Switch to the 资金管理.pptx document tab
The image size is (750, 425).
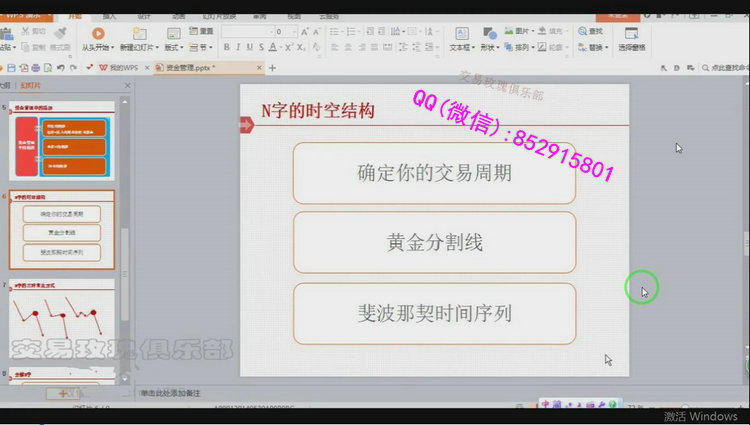pos(188,67)
